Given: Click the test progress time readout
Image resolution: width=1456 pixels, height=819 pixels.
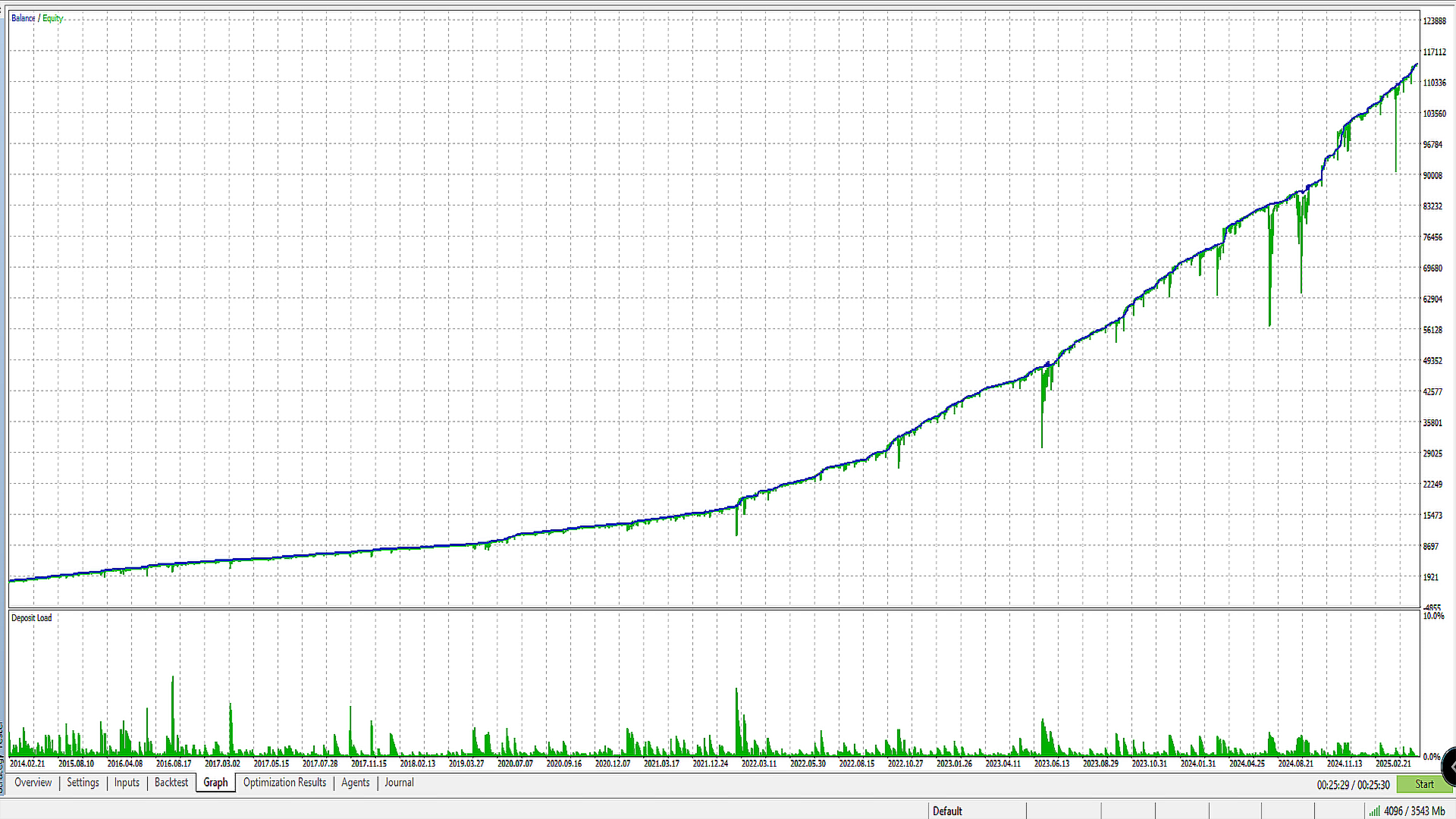Looking at the screenshot, I should tap(1353, 785).
